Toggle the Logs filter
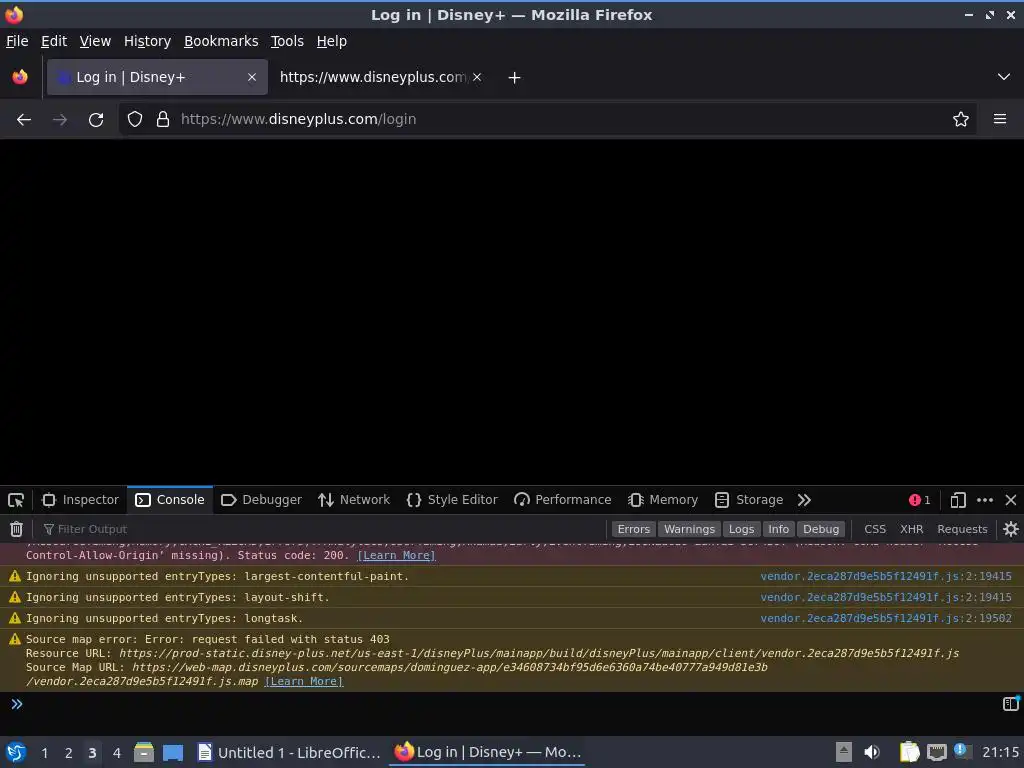 tap(741, 529)
